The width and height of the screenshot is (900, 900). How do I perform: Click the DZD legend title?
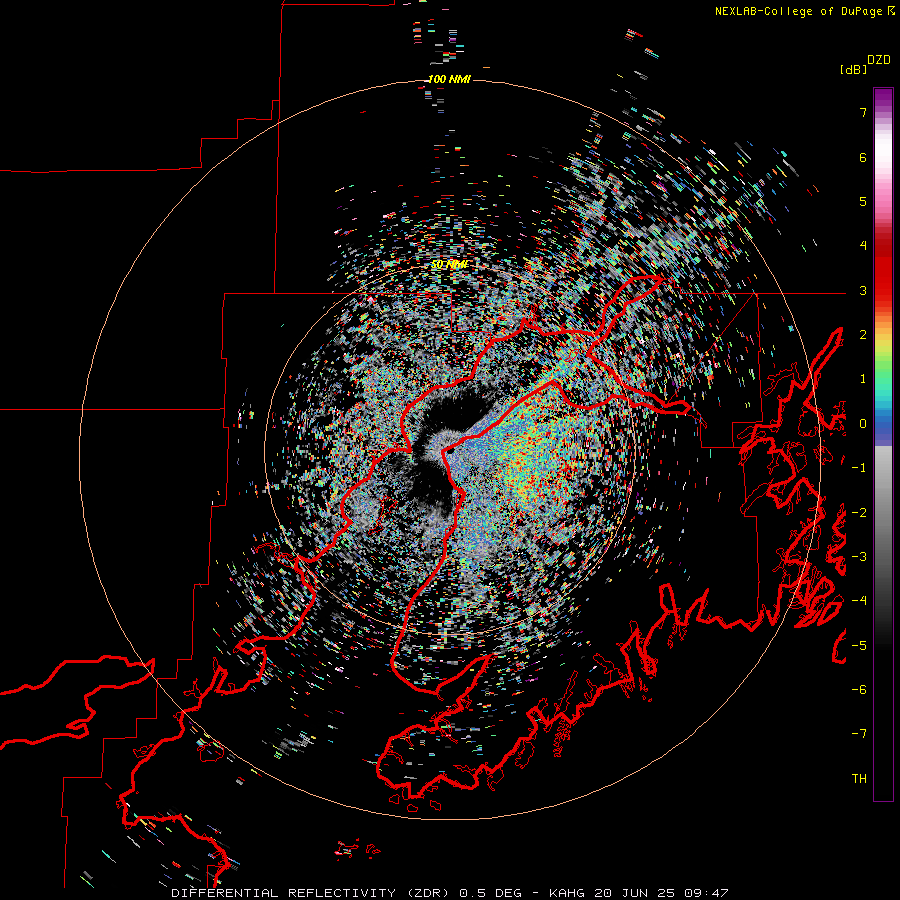(879, 60)
